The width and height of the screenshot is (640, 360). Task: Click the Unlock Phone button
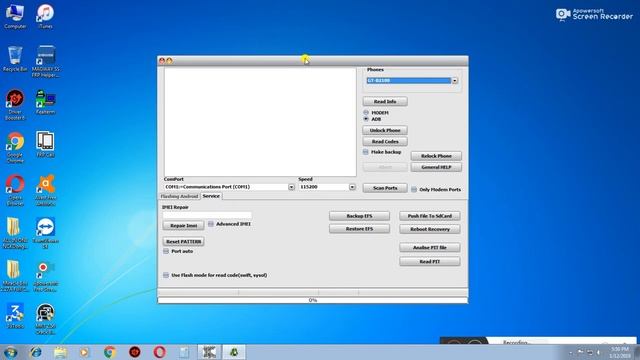385,130
